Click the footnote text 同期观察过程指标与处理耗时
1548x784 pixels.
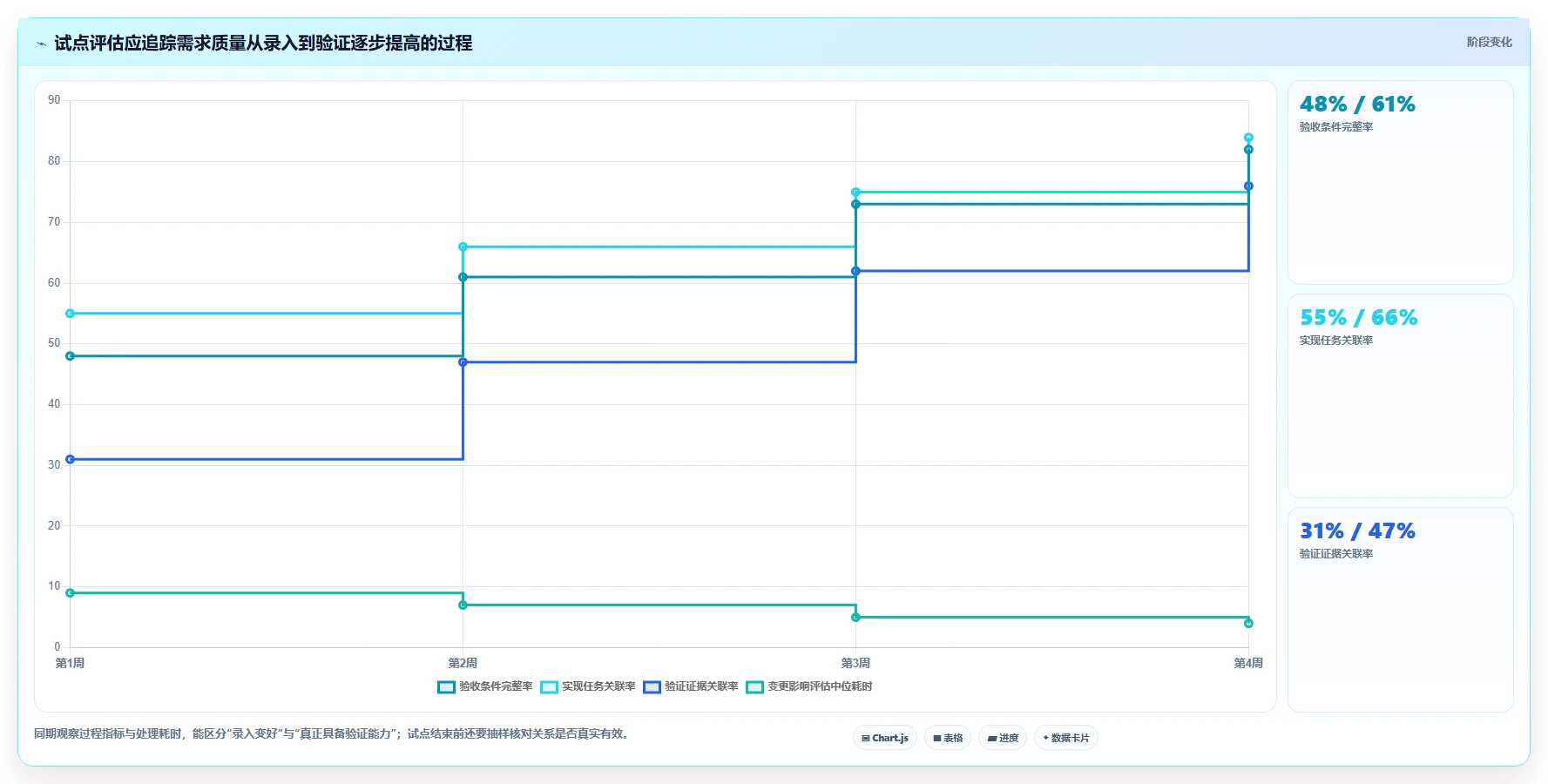[109, 733]
